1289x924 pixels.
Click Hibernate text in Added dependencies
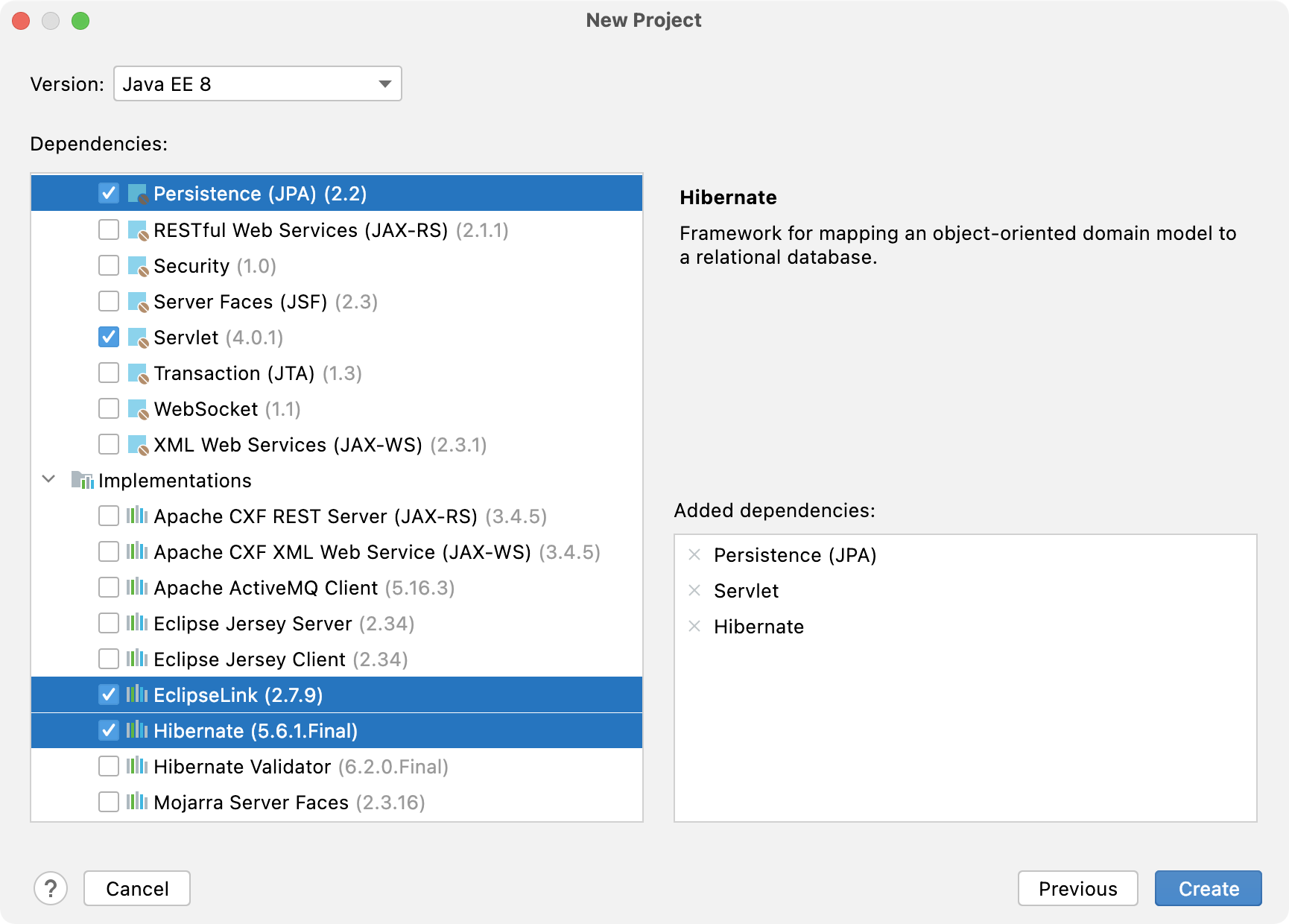click(x=758, y=627)
